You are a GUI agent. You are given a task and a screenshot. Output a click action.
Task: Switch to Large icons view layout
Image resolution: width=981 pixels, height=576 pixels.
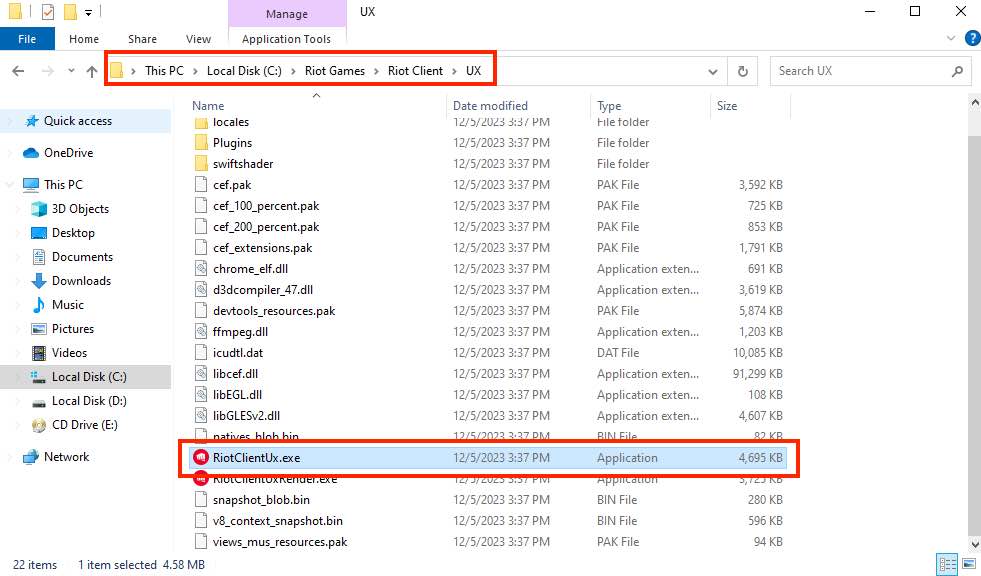click(x=968, y=563)
